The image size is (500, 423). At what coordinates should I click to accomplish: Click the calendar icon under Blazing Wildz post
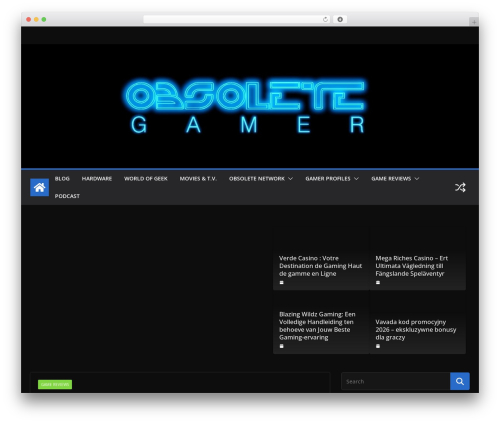click(x=282, y=346)
